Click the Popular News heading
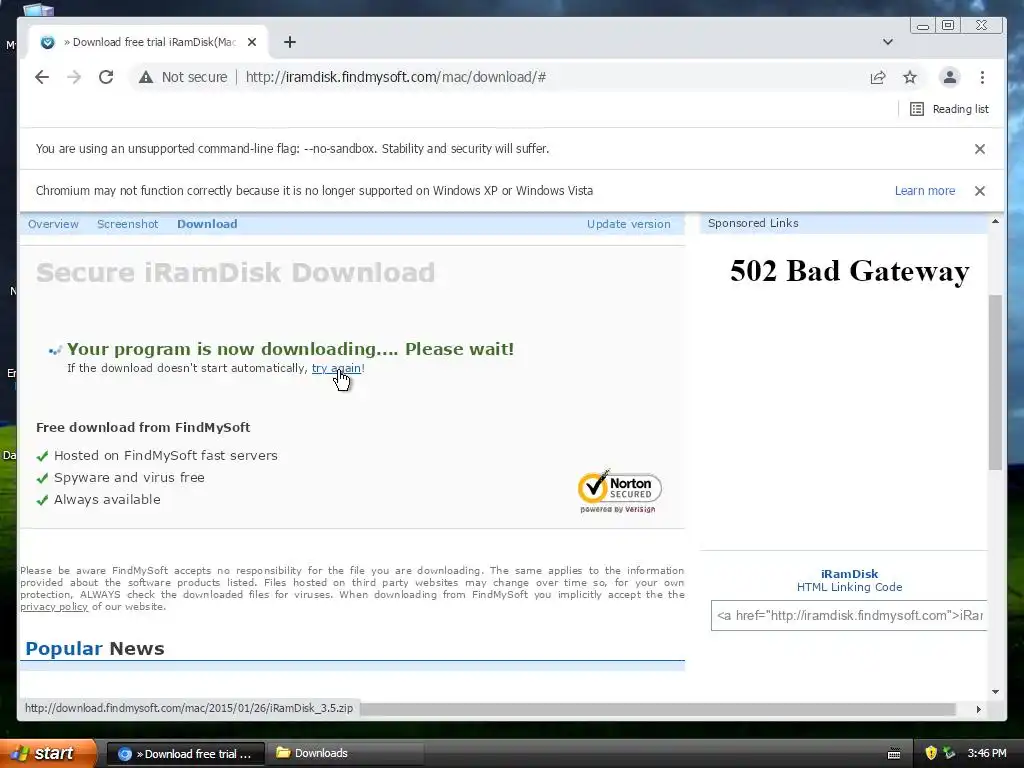 [x=95, y=648]
